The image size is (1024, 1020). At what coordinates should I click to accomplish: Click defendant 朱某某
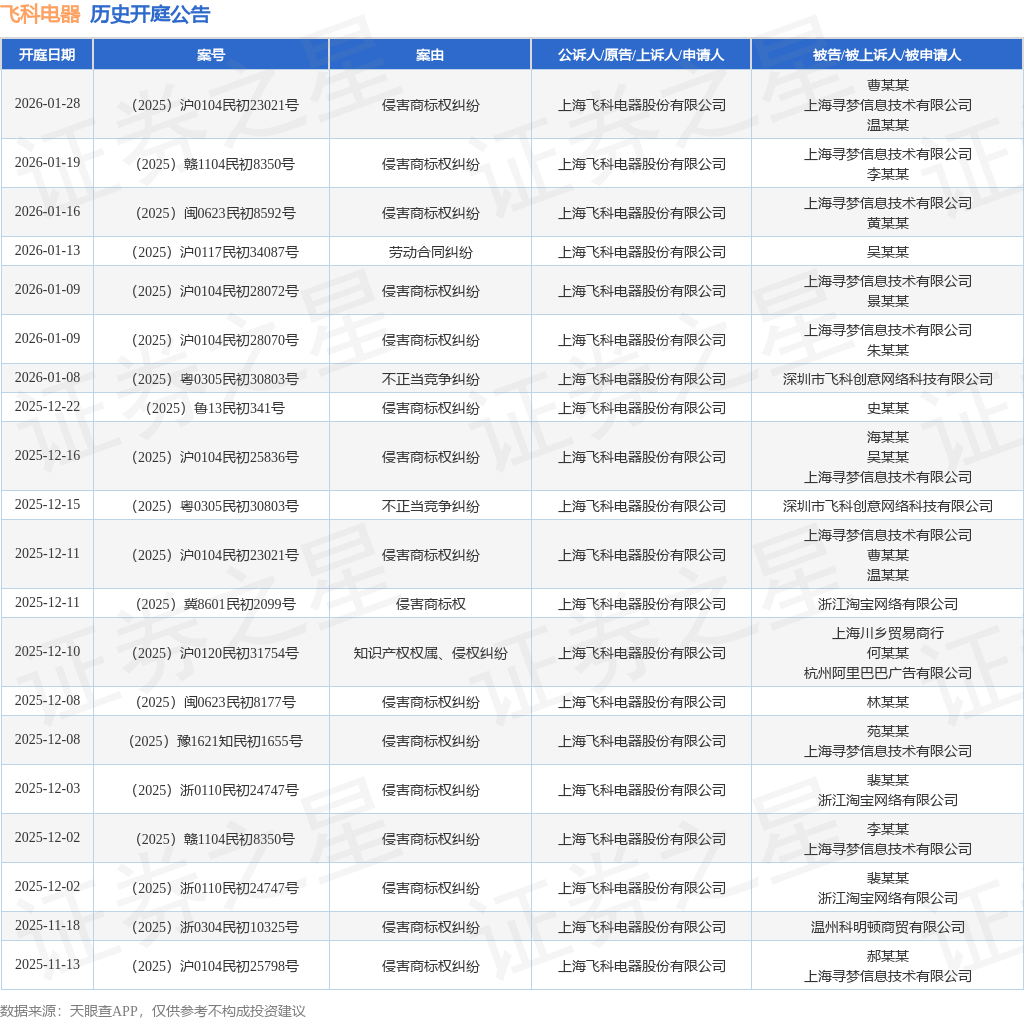pos(888,350)
